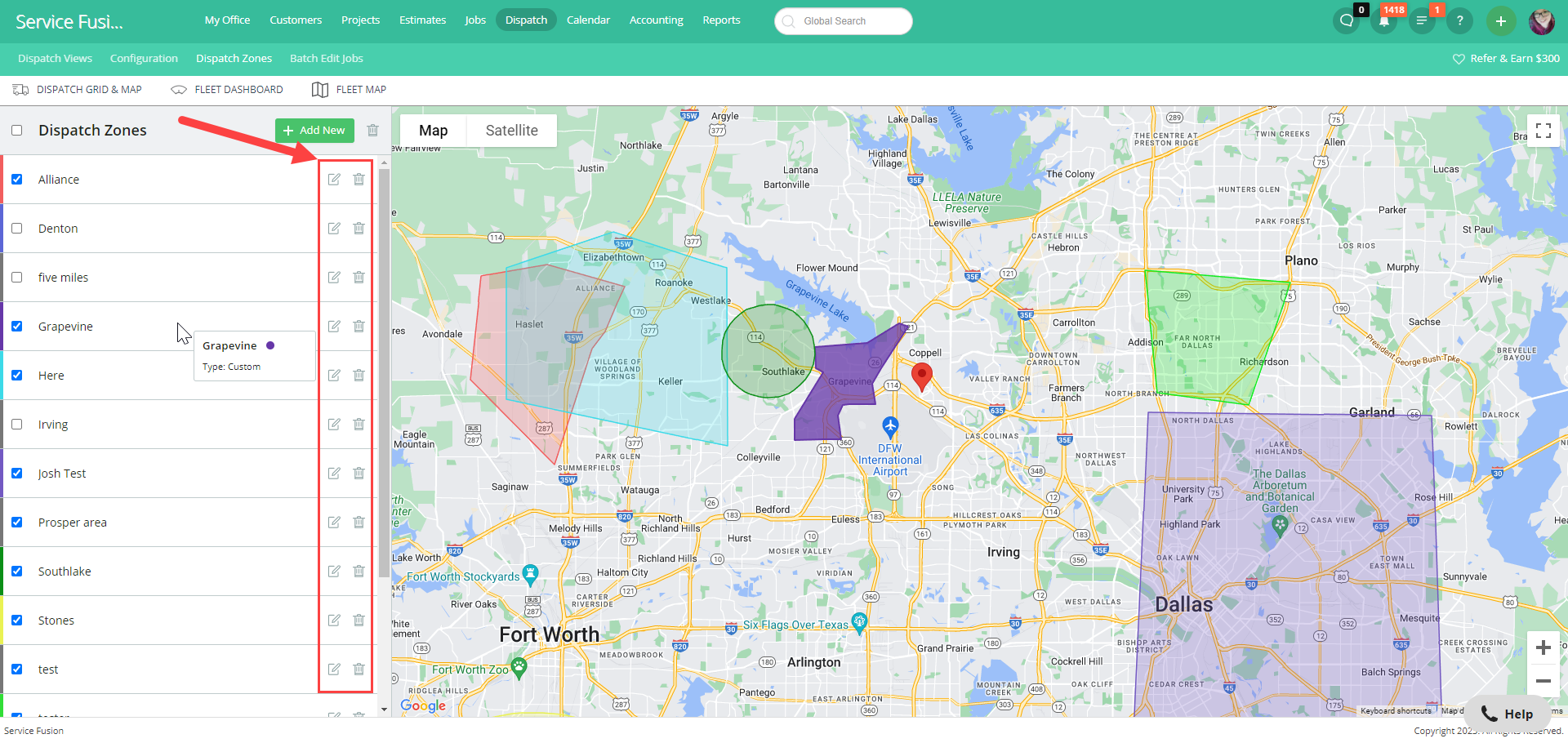This screenshot has width=1568, height=743.
Task: Uncheck the Josh Test zone checkbox
Action: (x=17, y=474)
